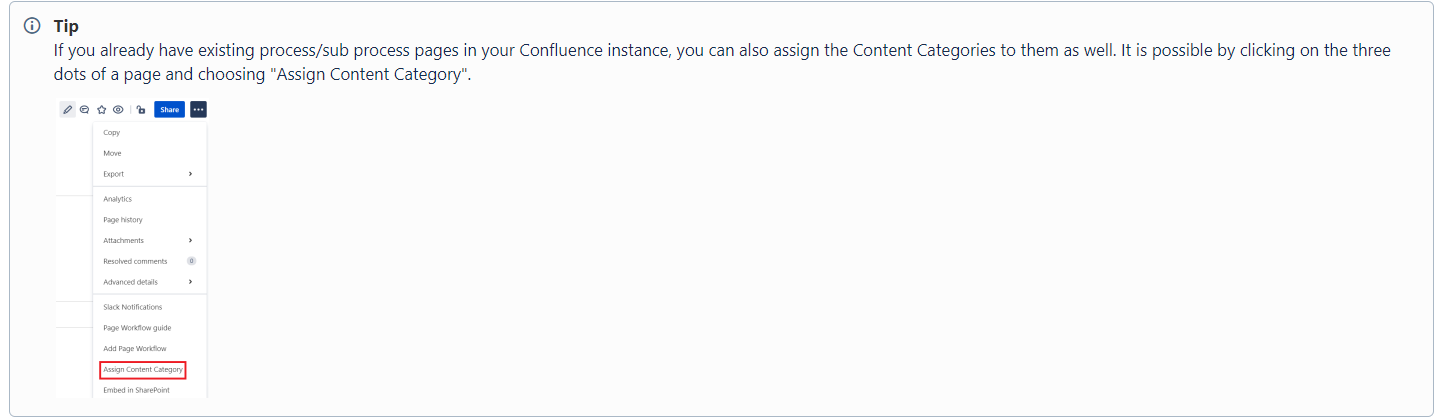1437x420 pixels.
Task: Click the Tip info icon
Action: pos(32,26)
